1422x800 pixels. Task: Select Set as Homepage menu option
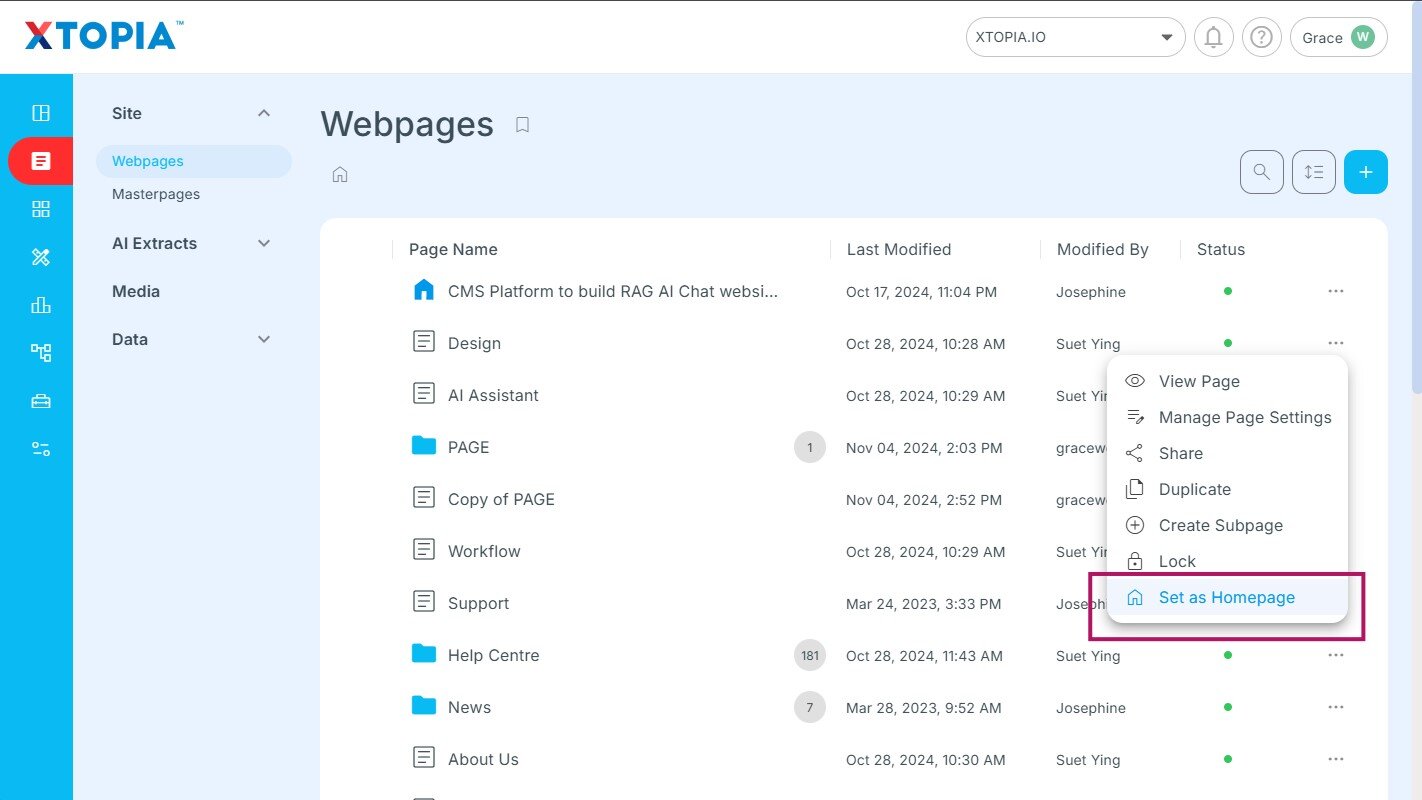(x=1226, y=598)
